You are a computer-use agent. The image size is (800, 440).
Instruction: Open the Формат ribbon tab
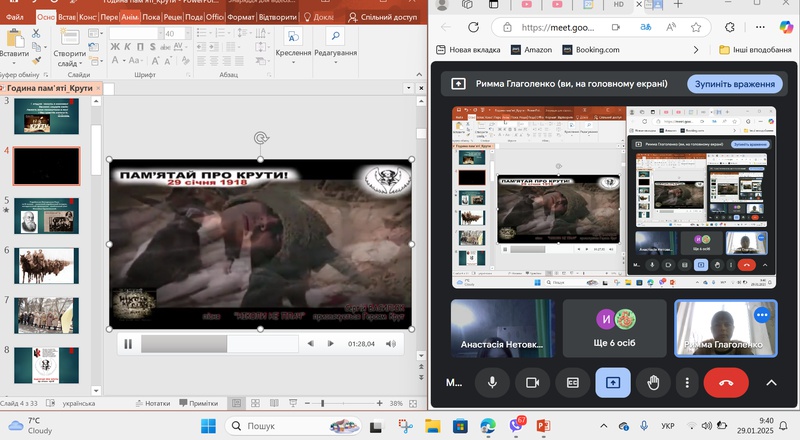coord(241,17)
